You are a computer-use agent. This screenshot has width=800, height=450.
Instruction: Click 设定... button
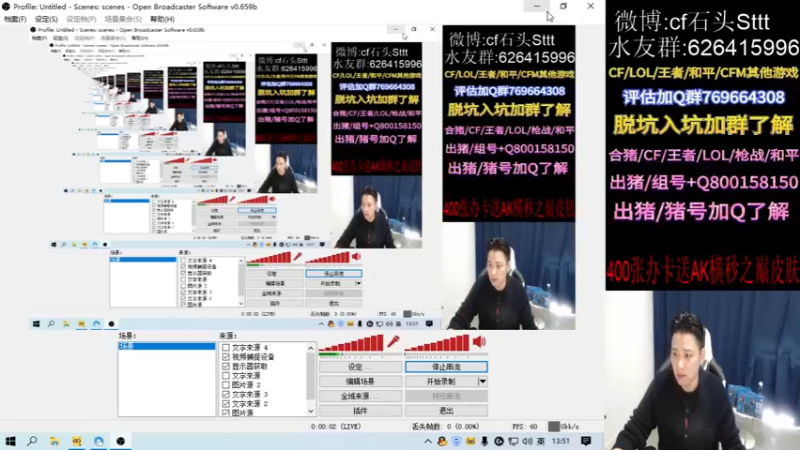click(360, 367)
